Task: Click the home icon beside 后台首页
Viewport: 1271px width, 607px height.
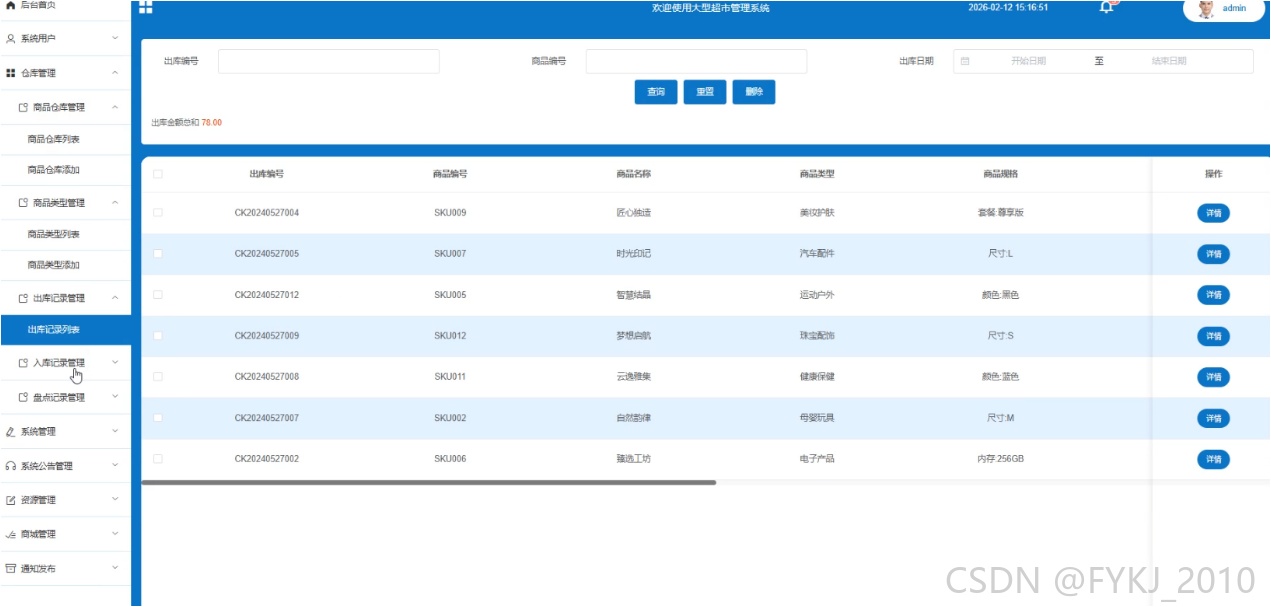Action: [11, 6]
